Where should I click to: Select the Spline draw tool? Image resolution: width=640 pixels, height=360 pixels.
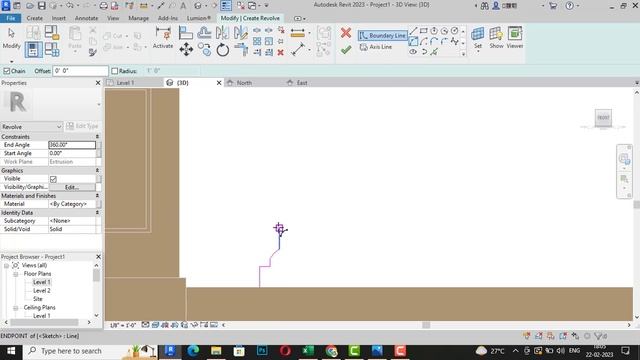pyautogui.click(x=454, y=41)
